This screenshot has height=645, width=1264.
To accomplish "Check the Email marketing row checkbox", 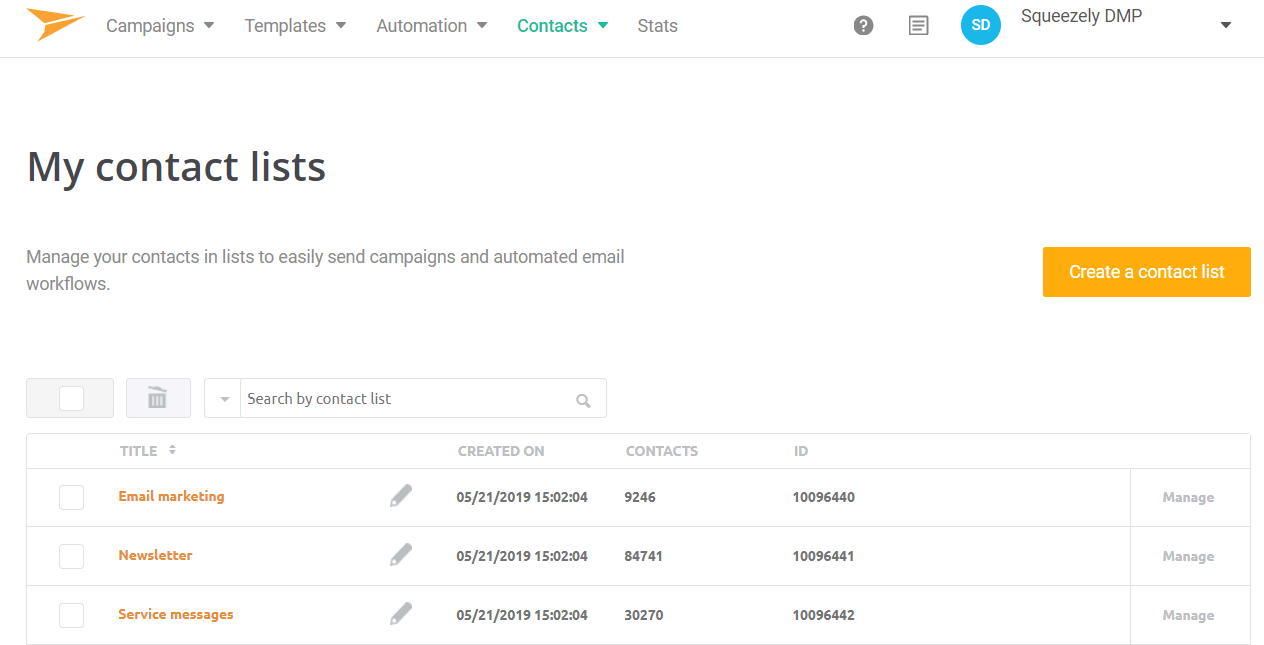I will coord(71,497).
